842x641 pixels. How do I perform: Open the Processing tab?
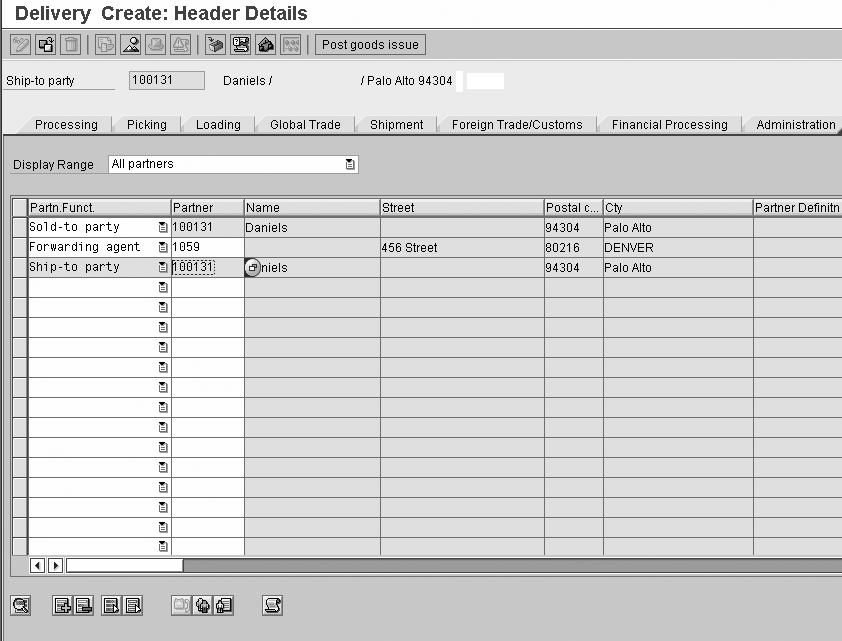pos(66,125)
